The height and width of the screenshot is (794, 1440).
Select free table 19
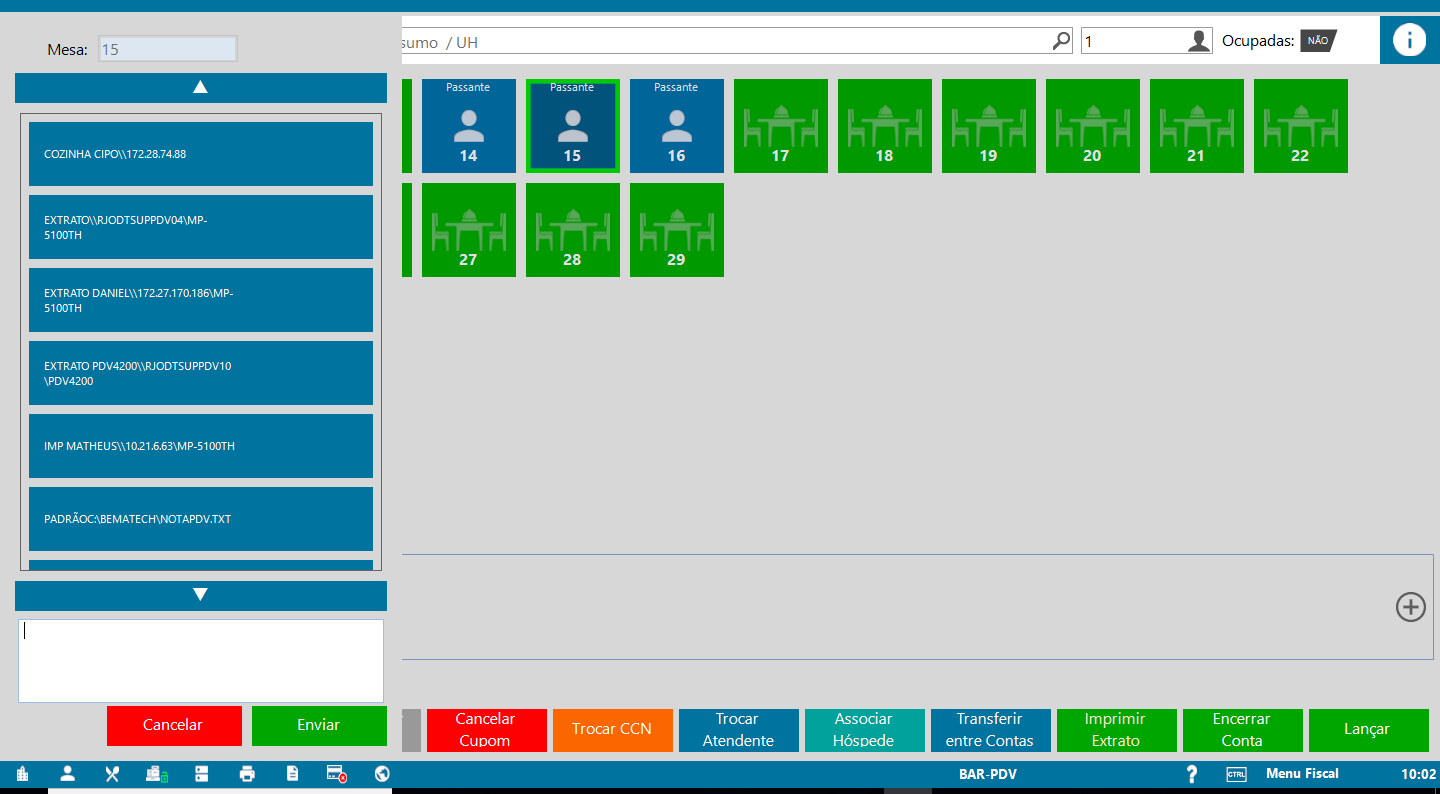coord(989,126)
